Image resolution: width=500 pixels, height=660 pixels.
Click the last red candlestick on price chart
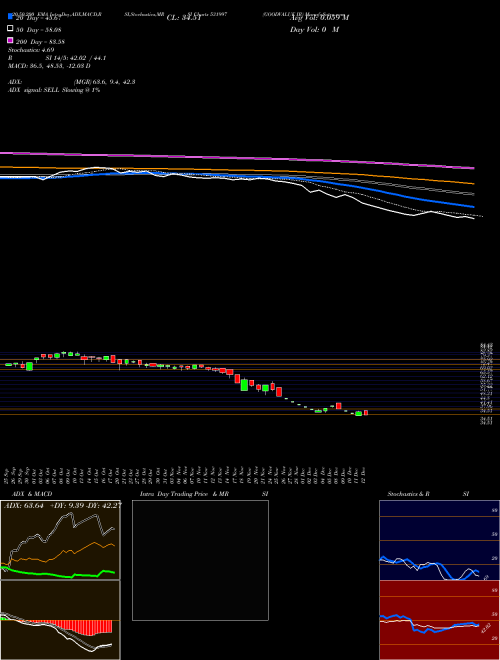[366, 412]
